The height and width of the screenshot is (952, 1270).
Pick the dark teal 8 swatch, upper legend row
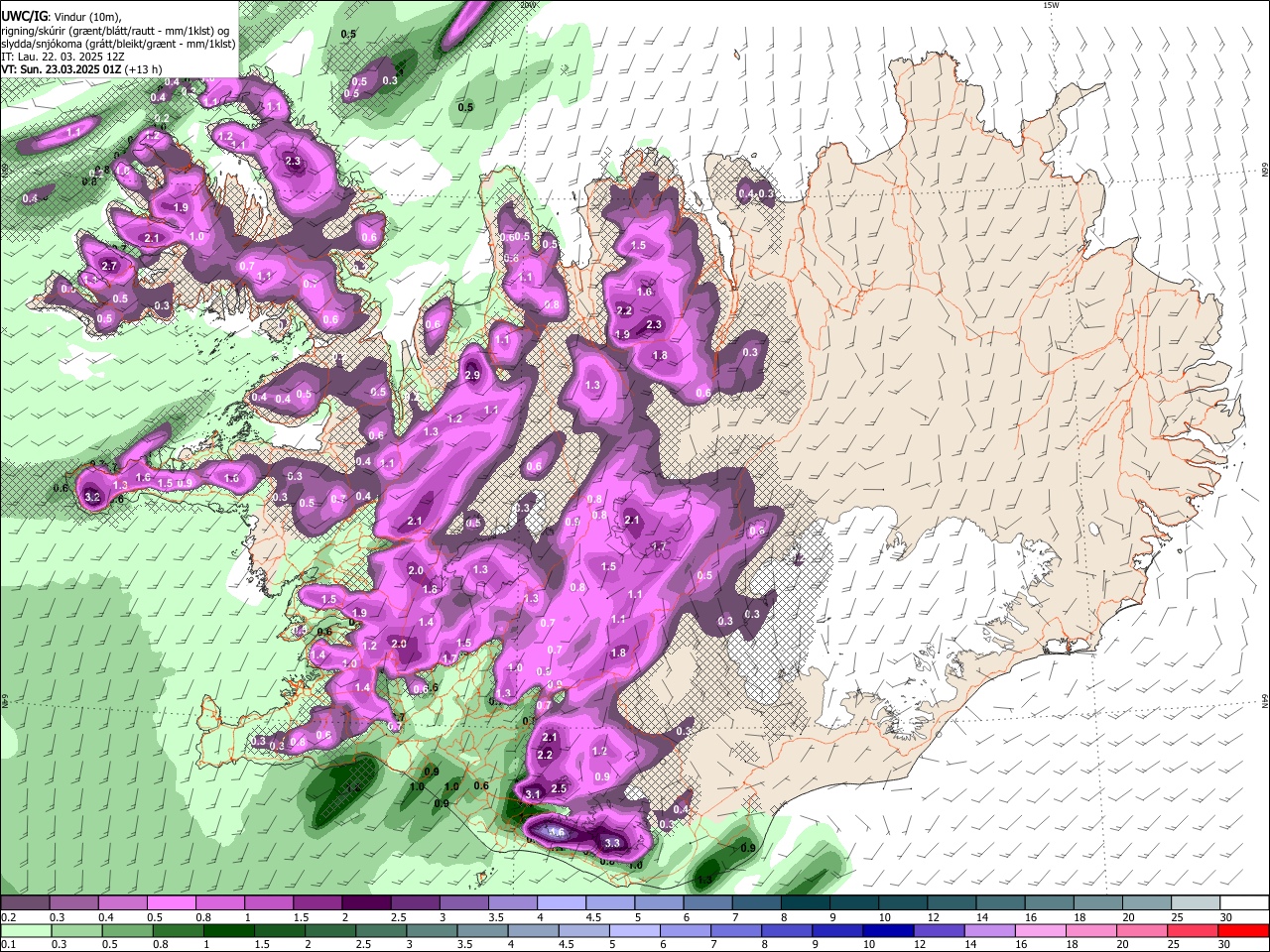806,903
